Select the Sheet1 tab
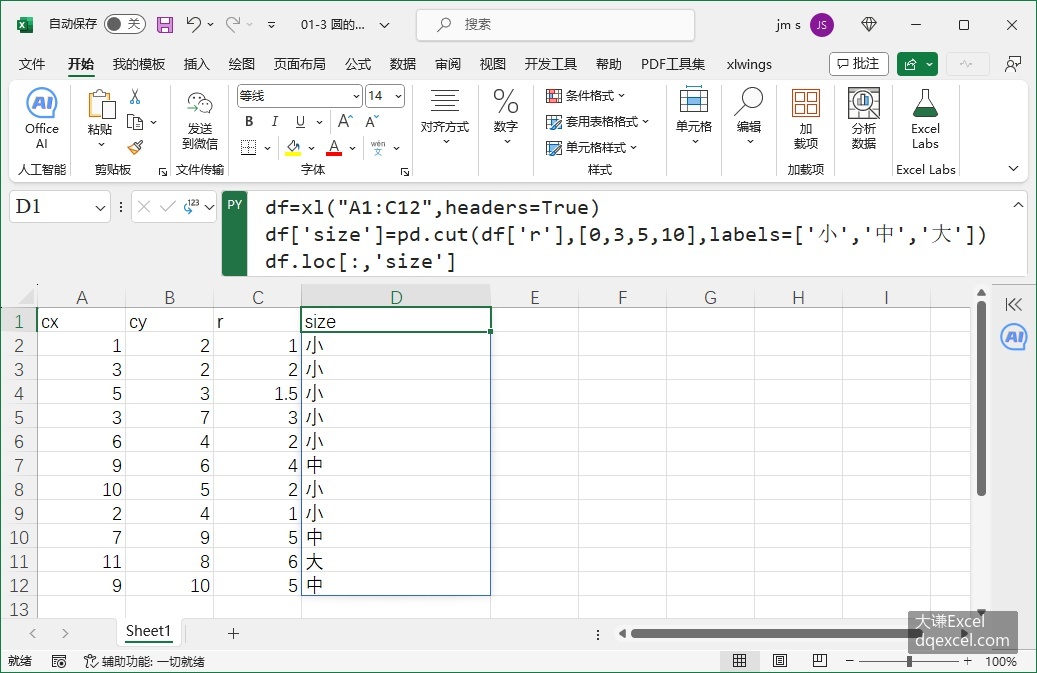This screenshot has height=673, width=1037. tap(148, 631)
